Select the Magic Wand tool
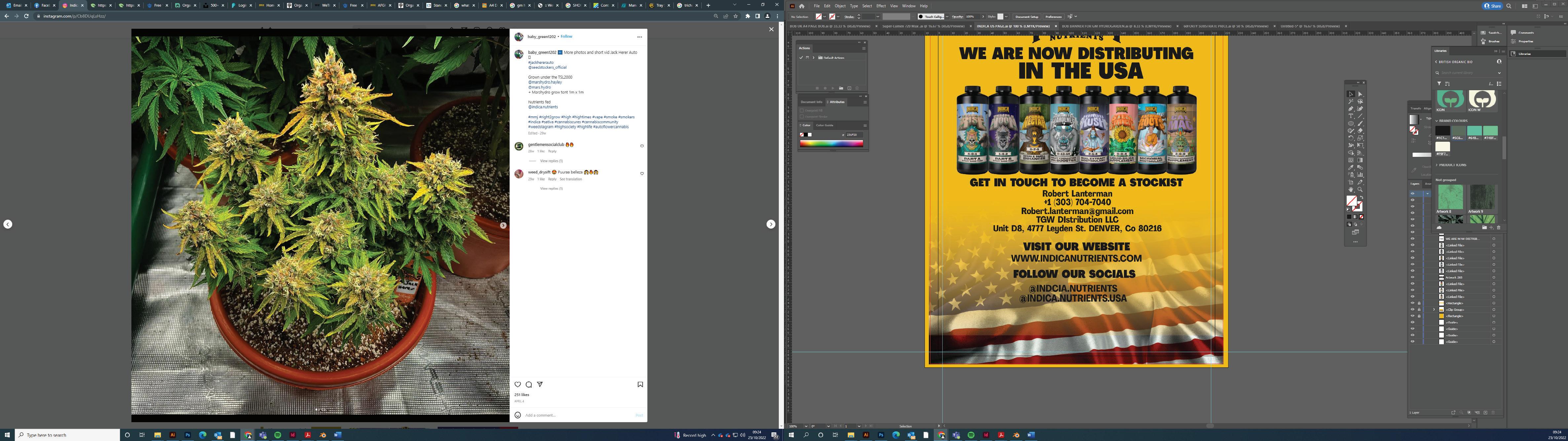The image size is (1568, 441). 1351,102
